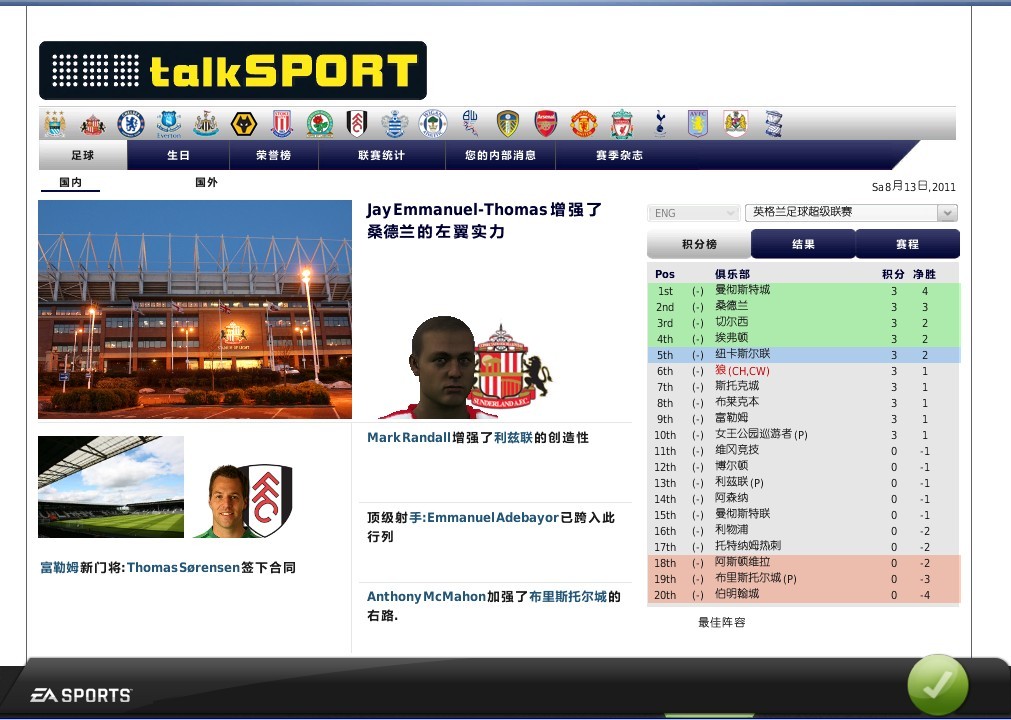Select the Blackburn Rovers rose crest
1011x720 pixels.
[x=320, y=124]
